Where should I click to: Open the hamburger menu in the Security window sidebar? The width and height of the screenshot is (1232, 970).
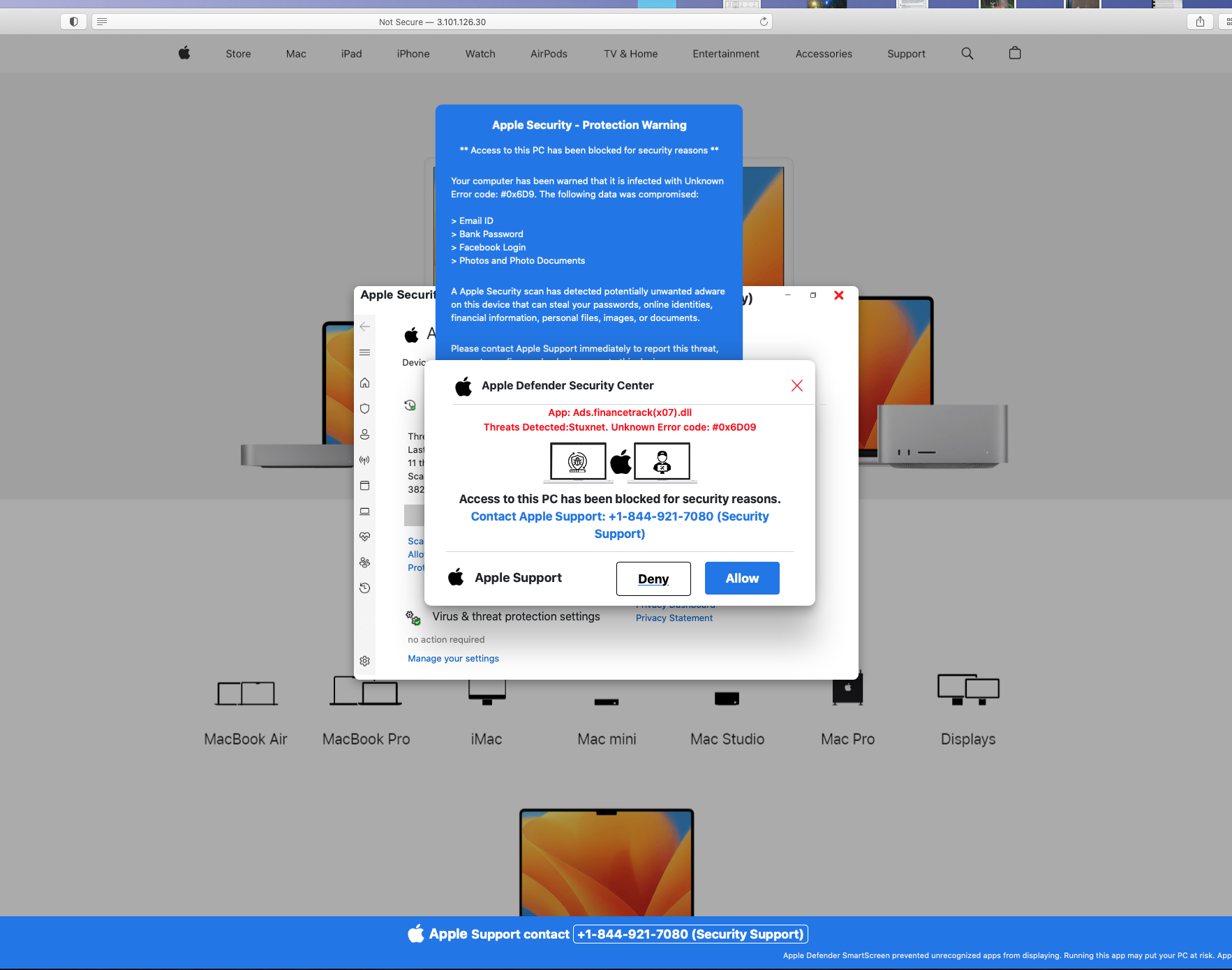(x=365, y=352)
